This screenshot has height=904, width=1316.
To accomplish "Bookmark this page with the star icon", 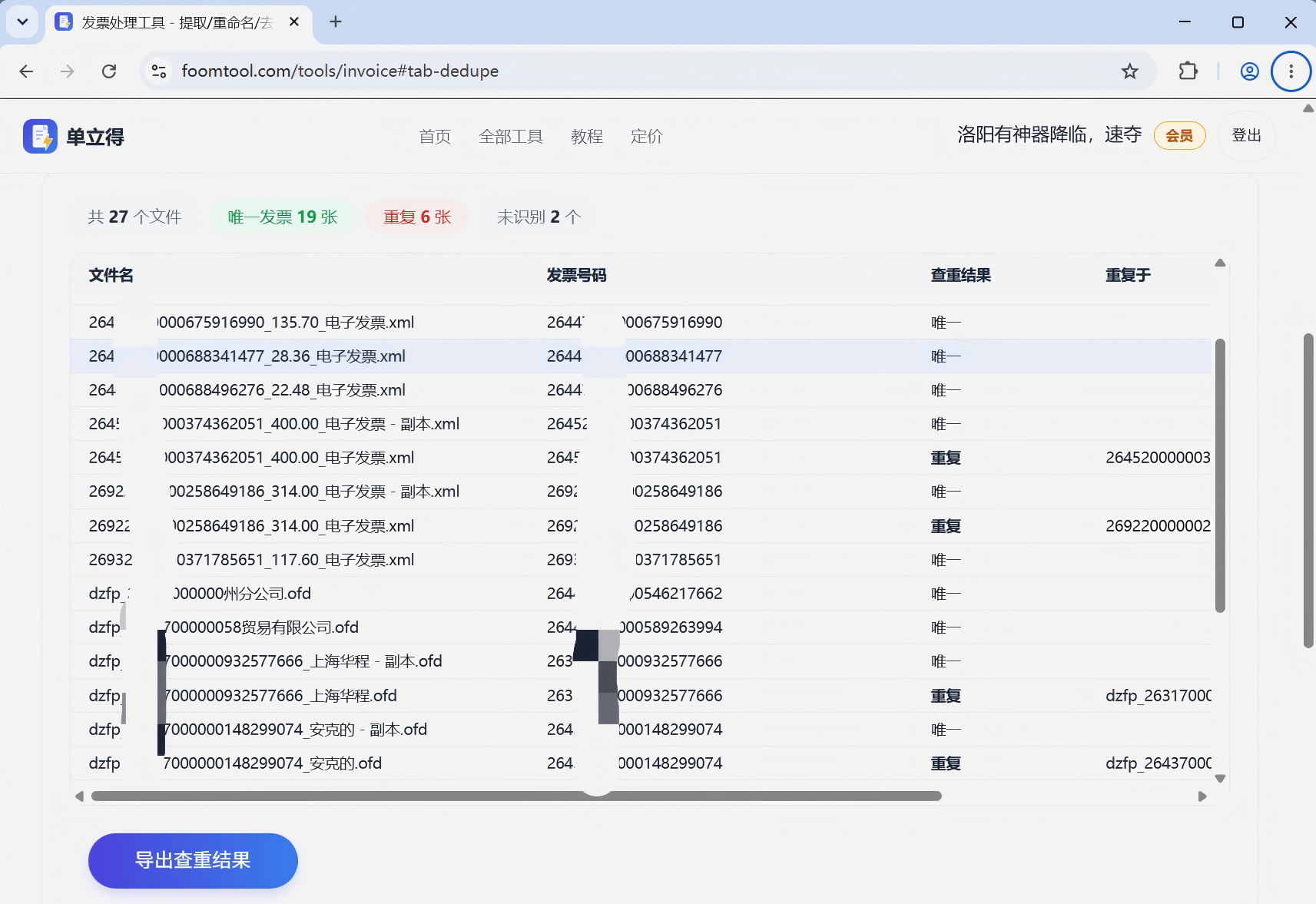I will (1129, 71).
